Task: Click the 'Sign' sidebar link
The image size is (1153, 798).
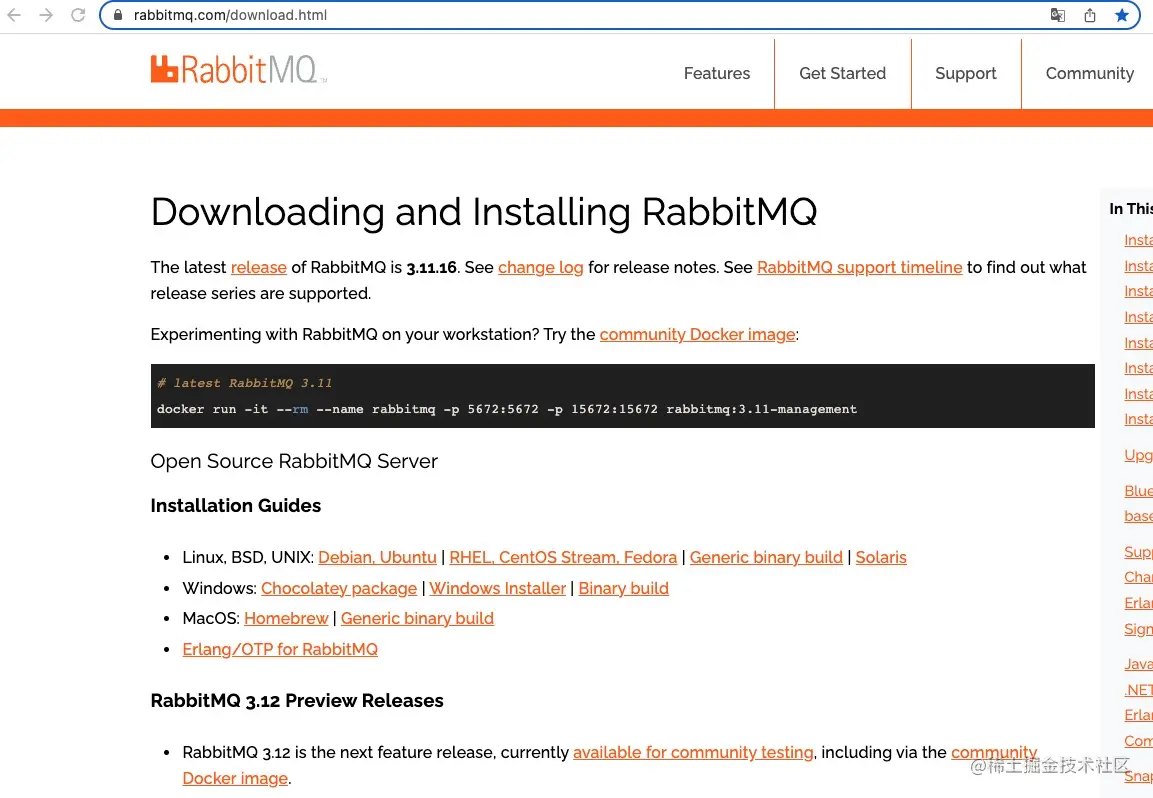Action: pyautogui.click(x=1138, y=630)
